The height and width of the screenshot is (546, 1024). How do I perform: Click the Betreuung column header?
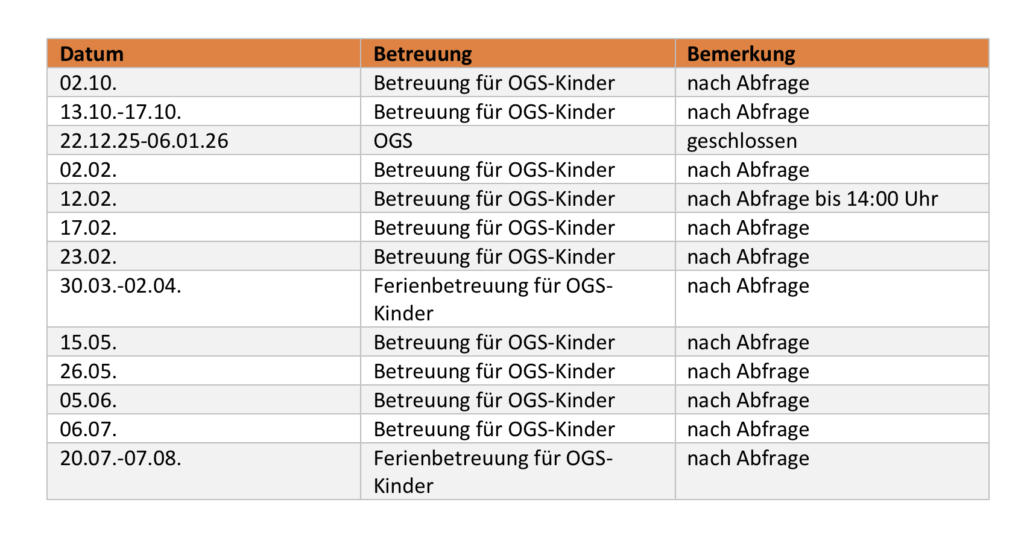tap(422, 54)
